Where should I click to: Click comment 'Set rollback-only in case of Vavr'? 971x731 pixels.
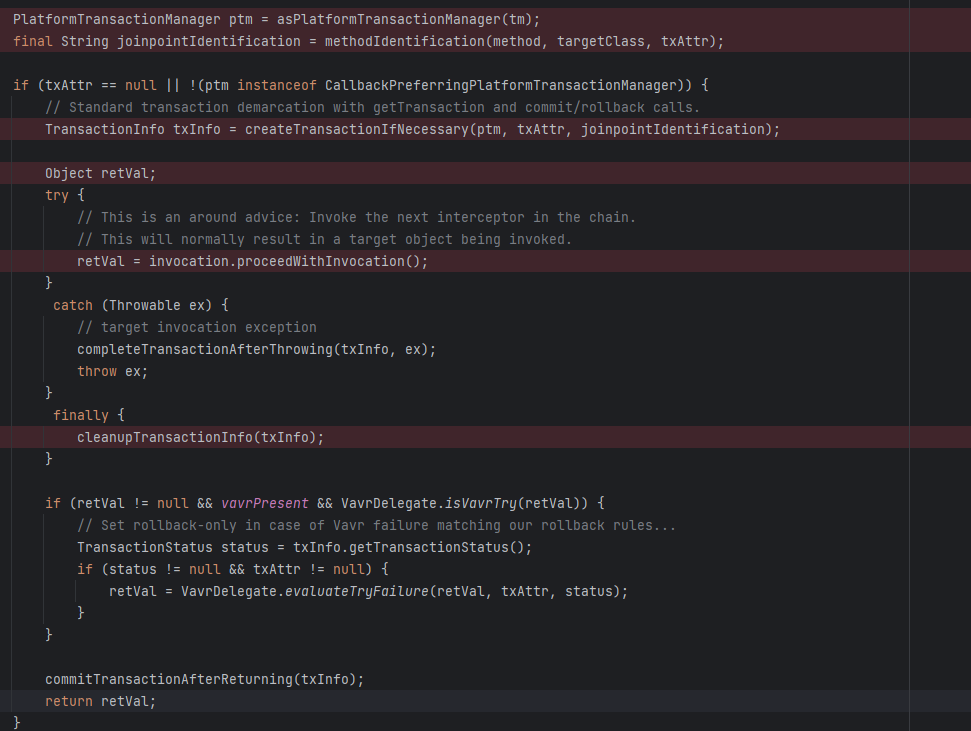[376, 525]
